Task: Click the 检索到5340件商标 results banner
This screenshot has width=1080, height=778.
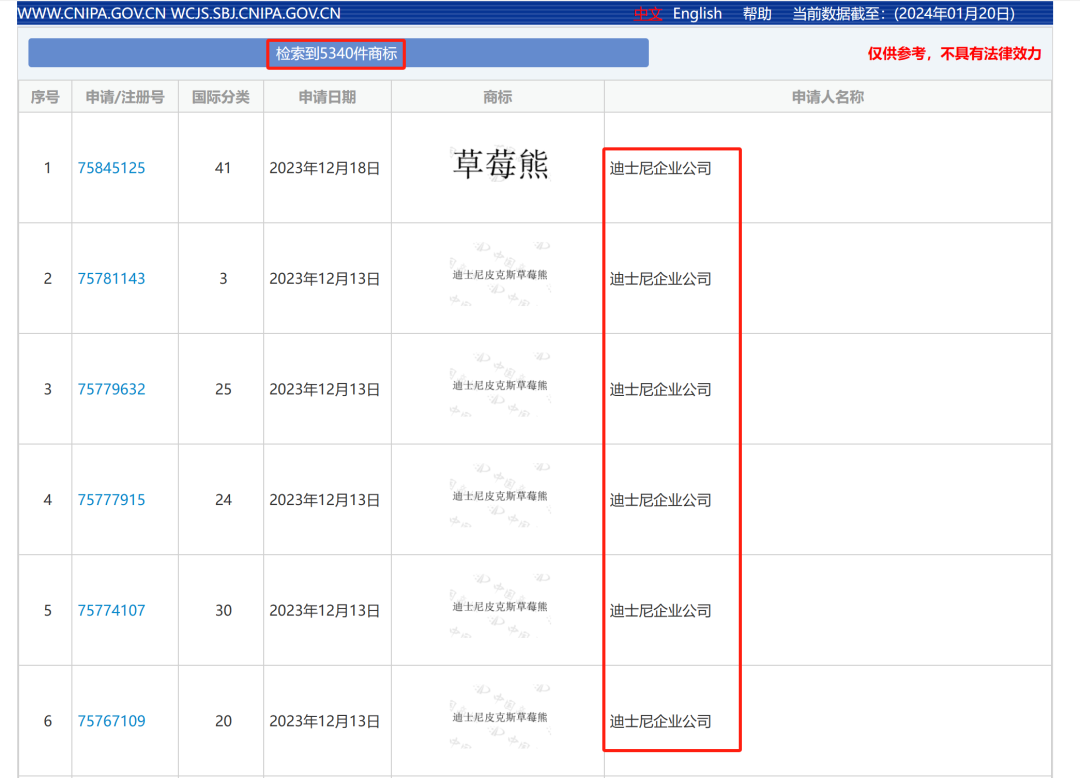Action: click(x=337, y=54)
